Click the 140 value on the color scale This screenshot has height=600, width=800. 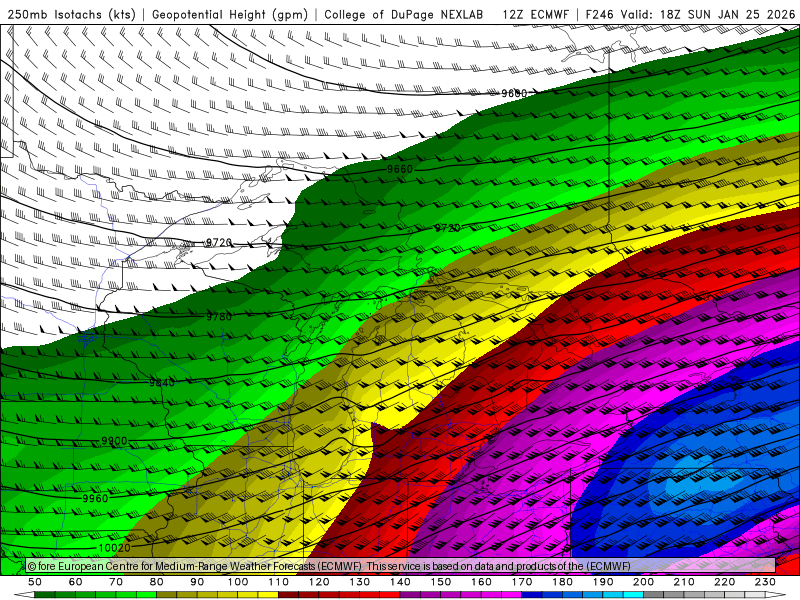[x=400, y=582]
